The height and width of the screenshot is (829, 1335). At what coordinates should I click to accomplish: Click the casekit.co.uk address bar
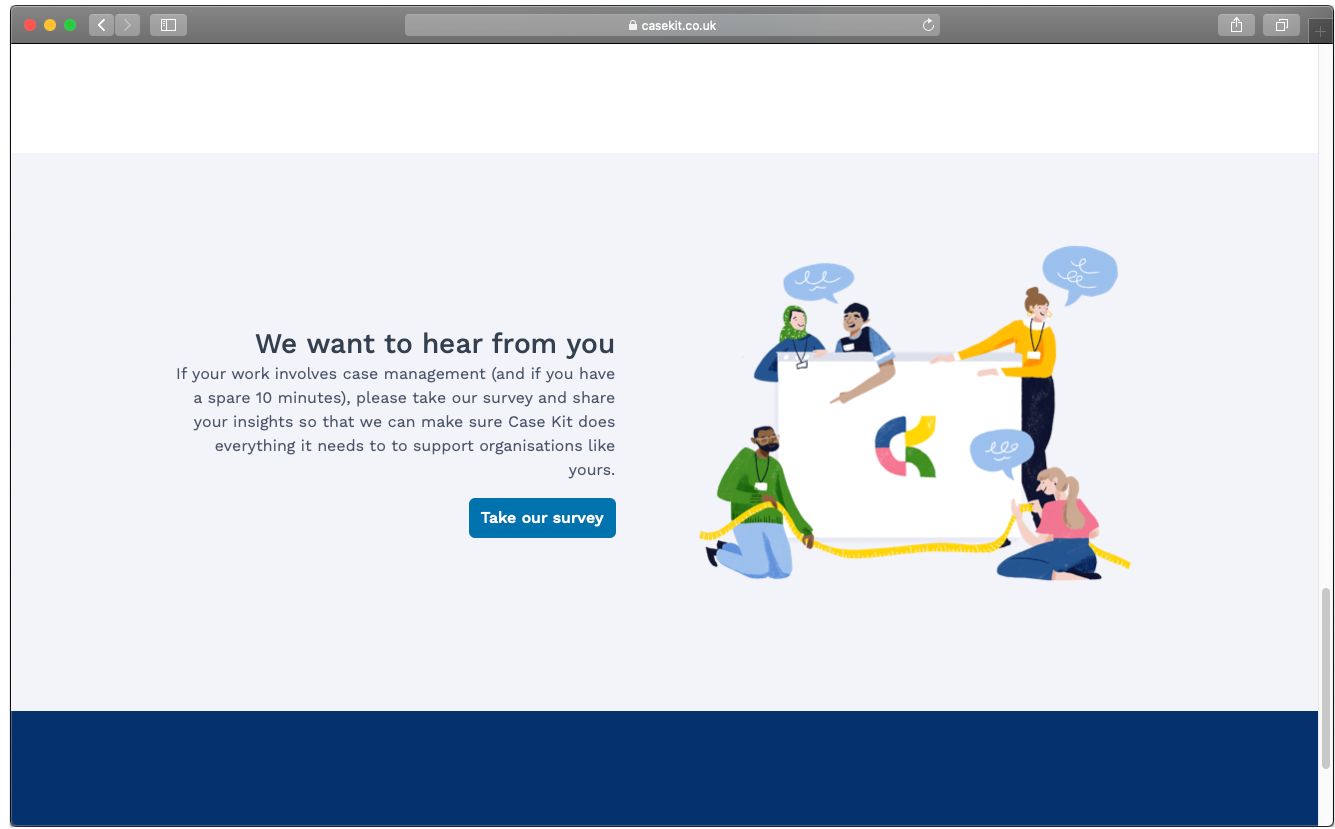tap(672, 25)
